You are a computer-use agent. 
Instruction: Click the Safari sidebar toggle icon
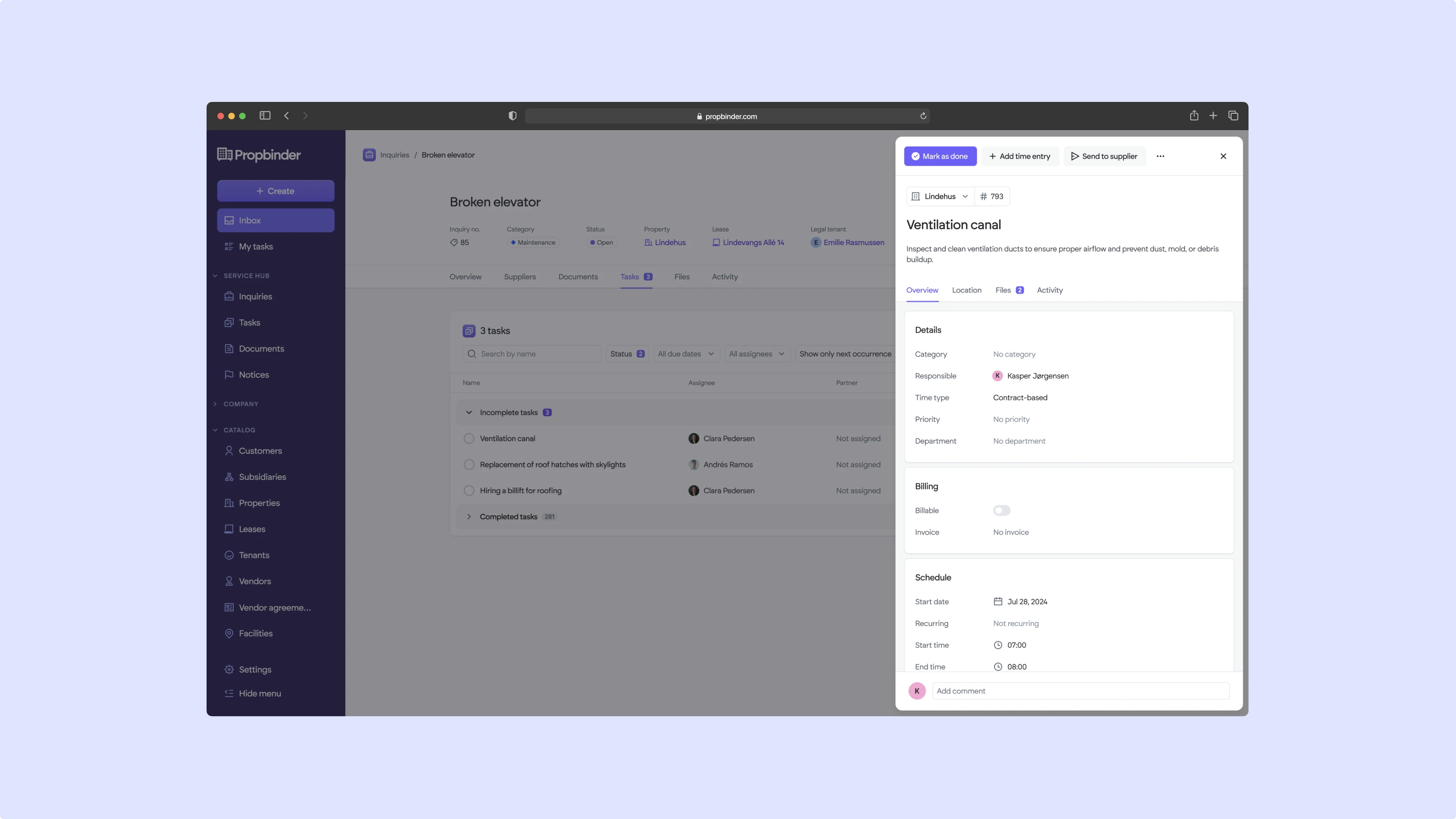click(264, 116)
